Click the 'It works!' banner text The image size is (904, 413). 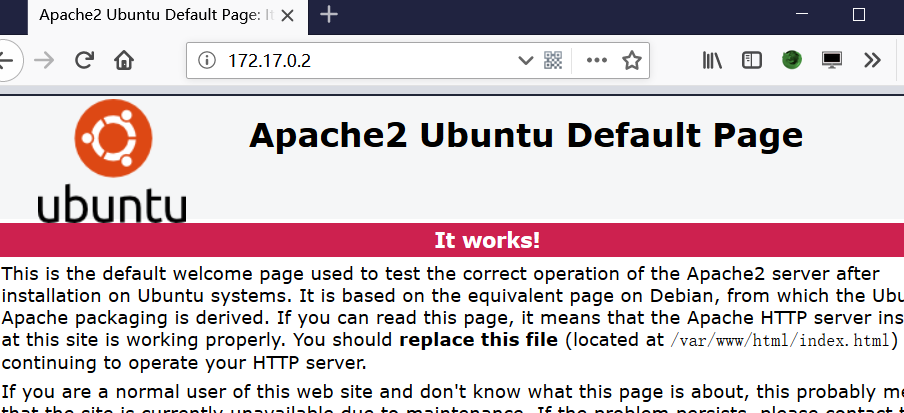click(x=487, y=240)
